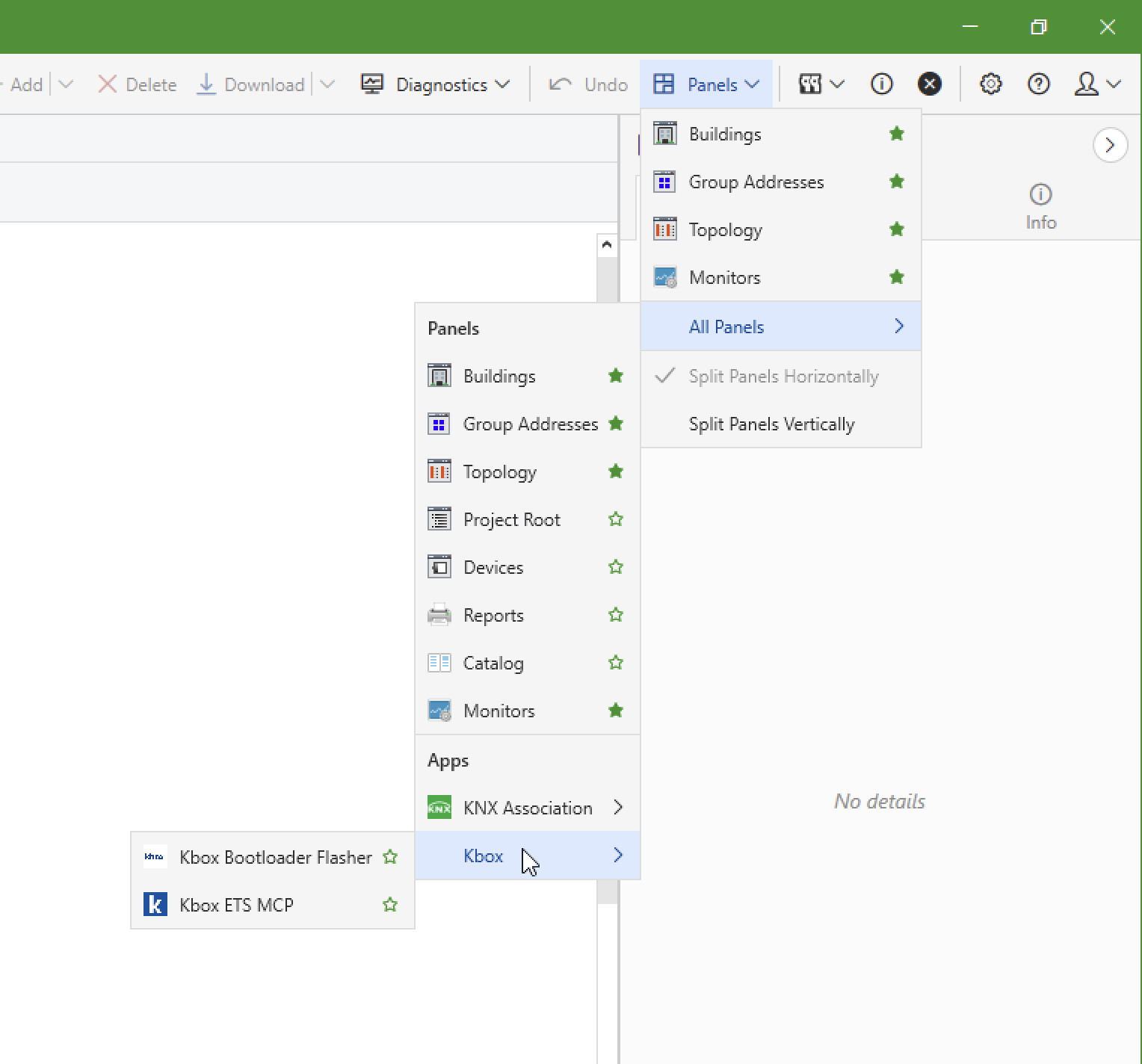Screen dimensions: 1142x1064
Task: Star the Kbox ETS MCP app
Action: click(x=390, y=905)
